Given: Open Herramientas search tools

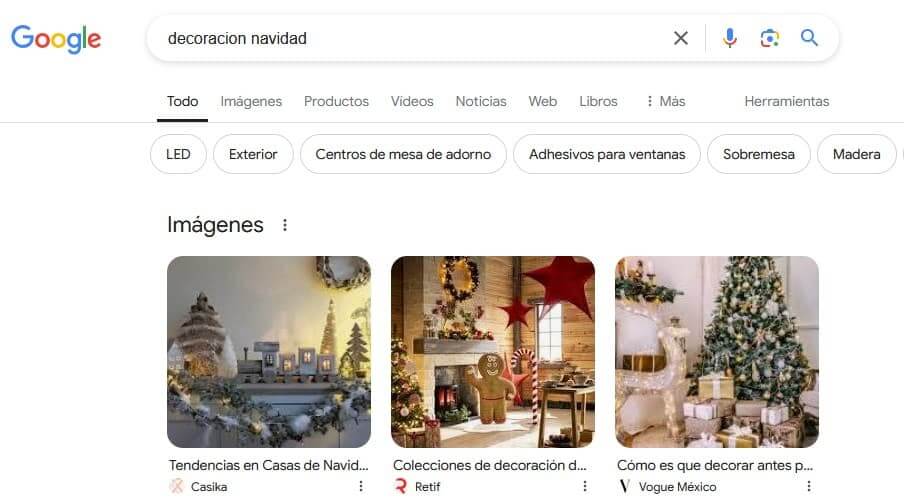Looking at the screenshot, I should 786,101.
